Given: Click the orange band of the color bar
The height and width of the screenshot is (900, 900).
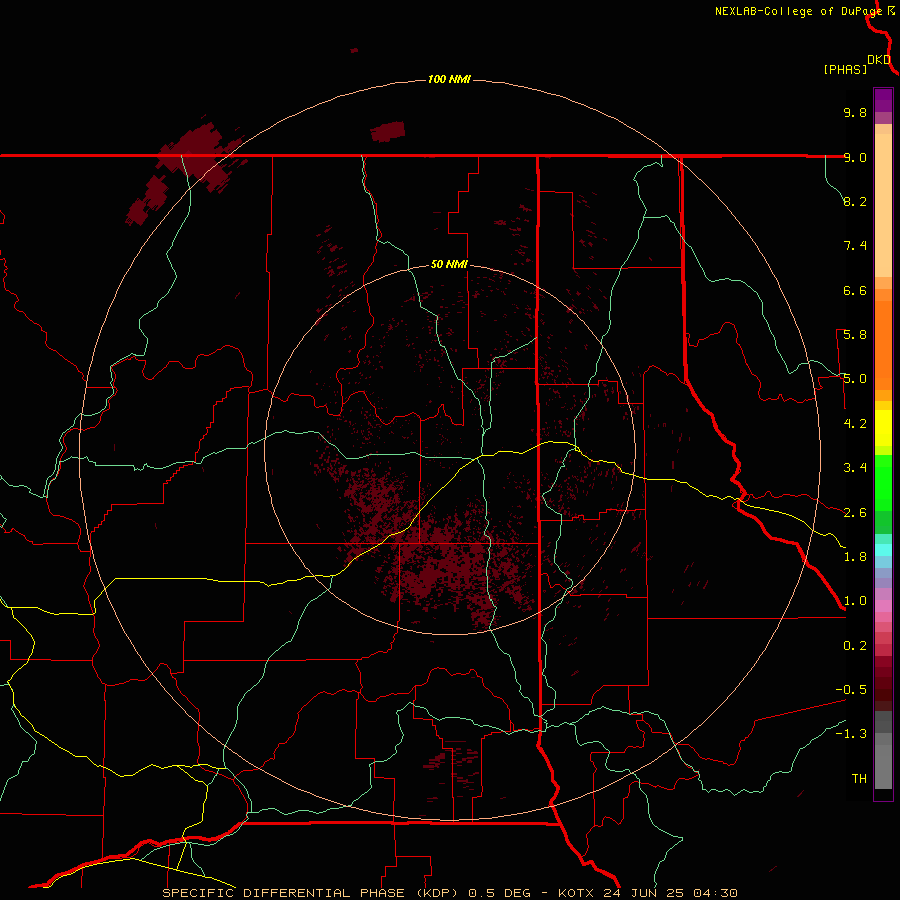Looking at the screenshot, I should [x=883, y=345].
